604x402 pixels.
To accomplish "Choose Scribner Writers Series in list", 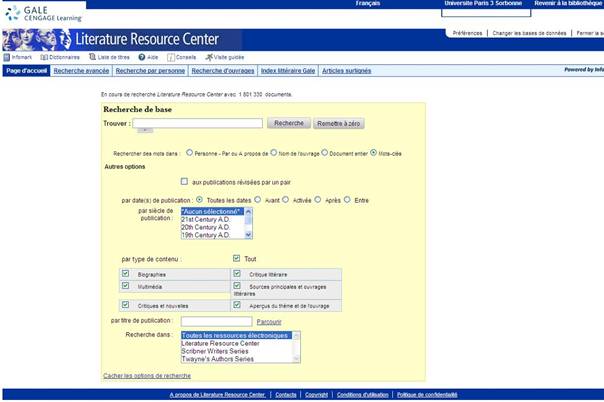I will [237, 351].
